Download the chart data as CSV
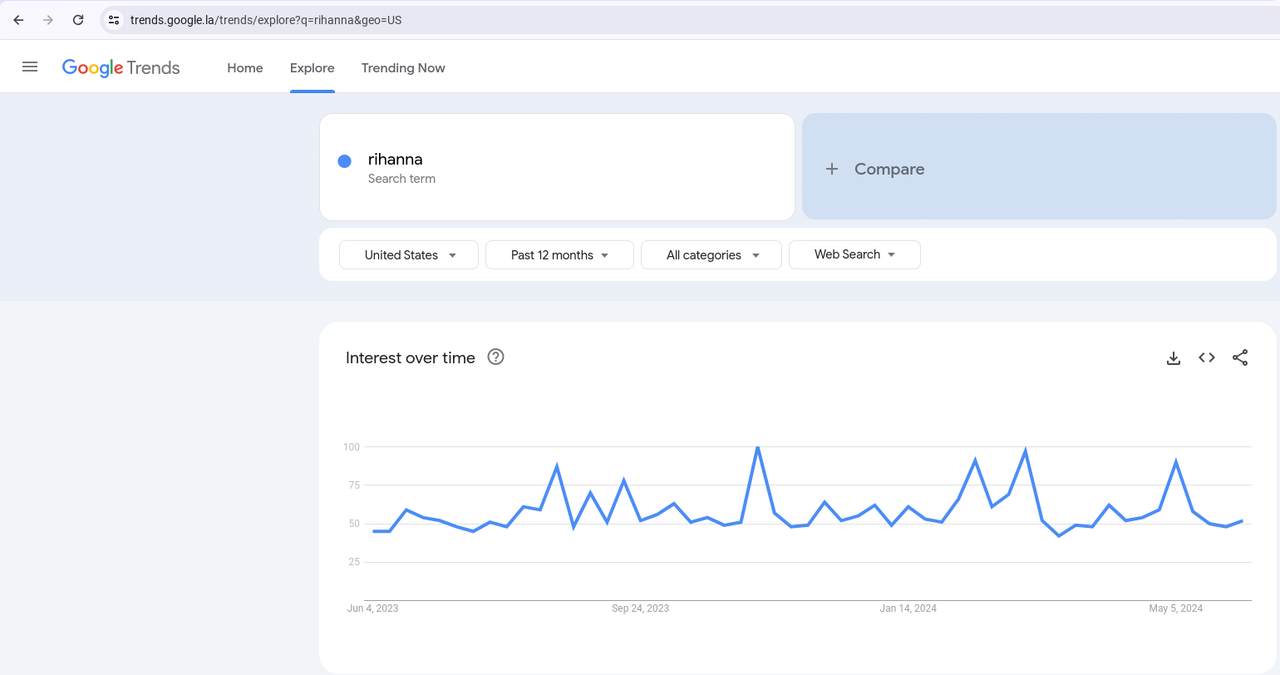Image resolution: width=1280 pixels, height=675 pixels. pyautogui.click(x=1173, y=358)
